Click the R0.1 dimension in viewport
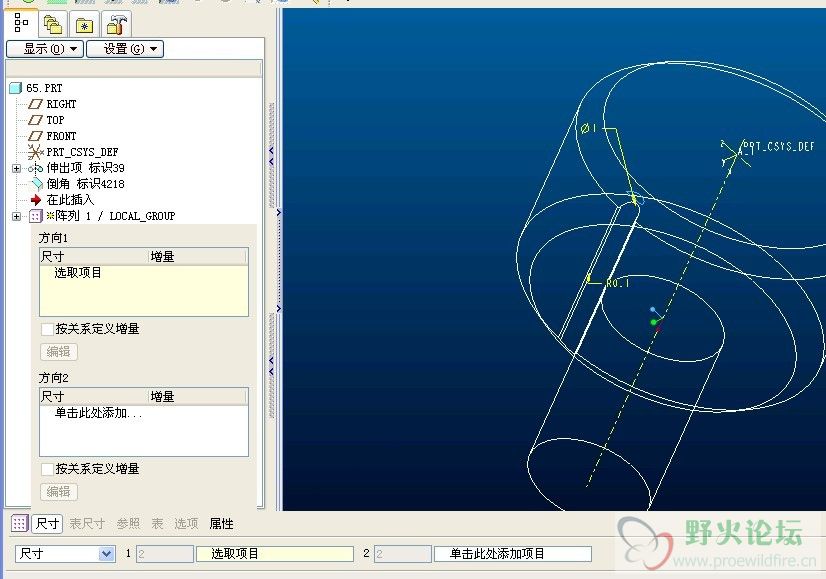Viewport: 826px width, 579px height. coord(617,283)
